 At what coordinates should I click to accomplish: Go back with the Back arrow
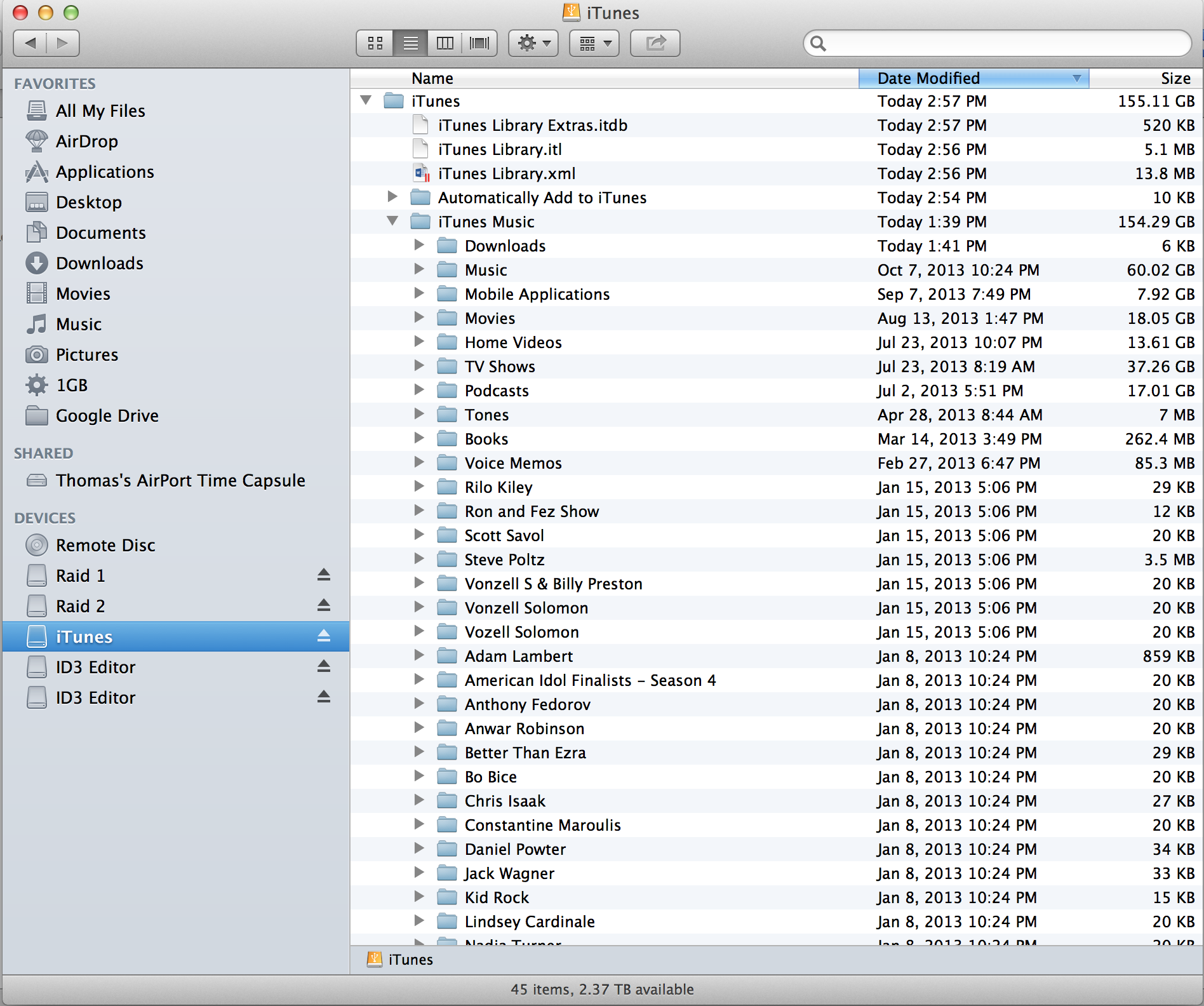click(x=30, y=43)
